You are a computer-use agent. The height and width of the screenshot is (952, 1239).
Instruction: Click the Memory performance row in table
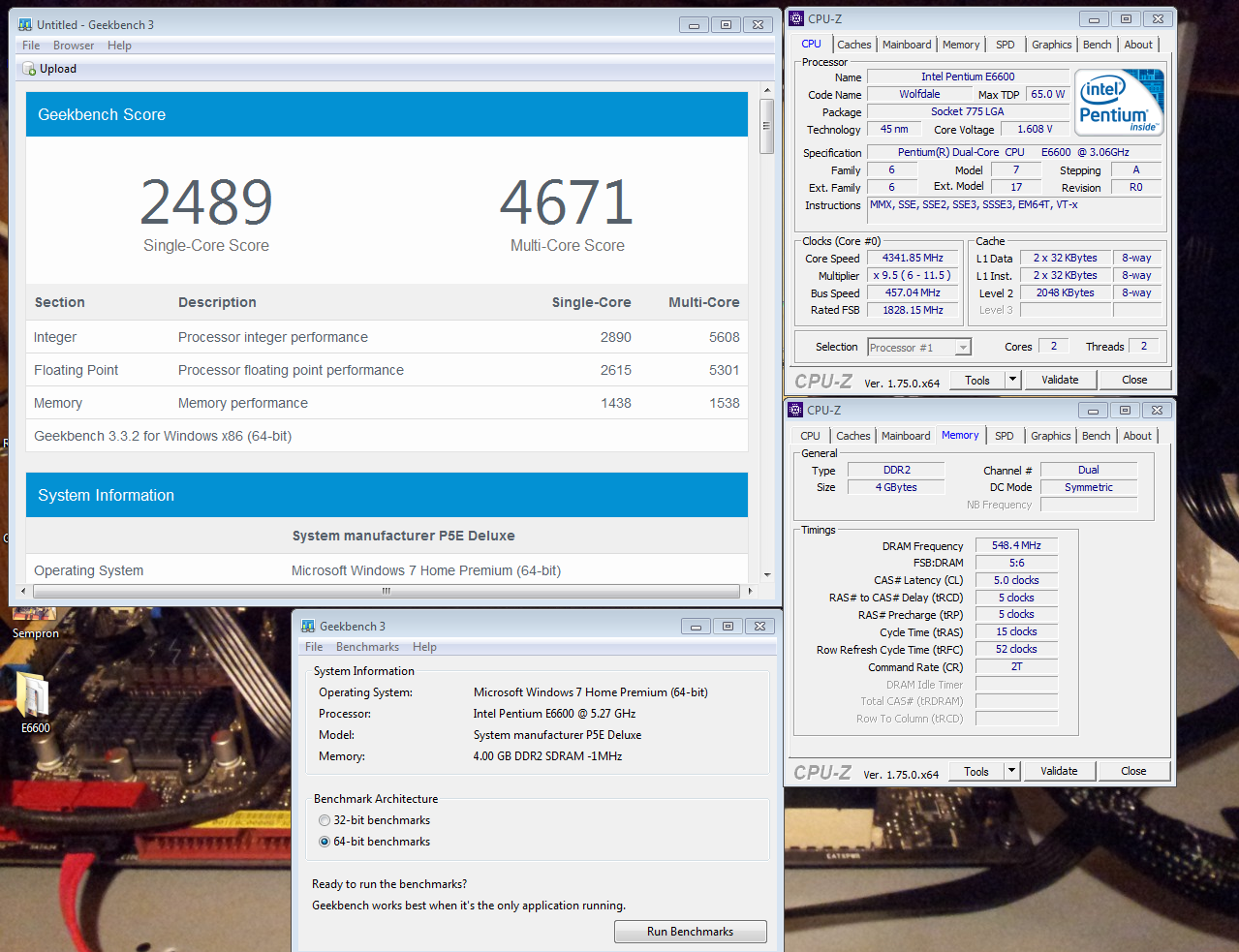[387, 403]
